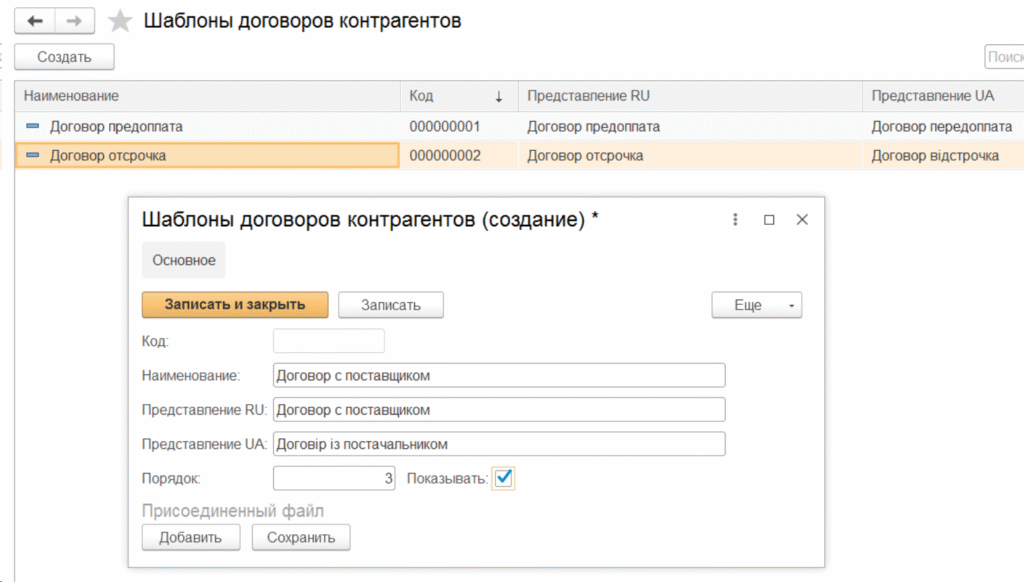Click the back navigation arrow
1024x582 pixels.
coord(35,21)
